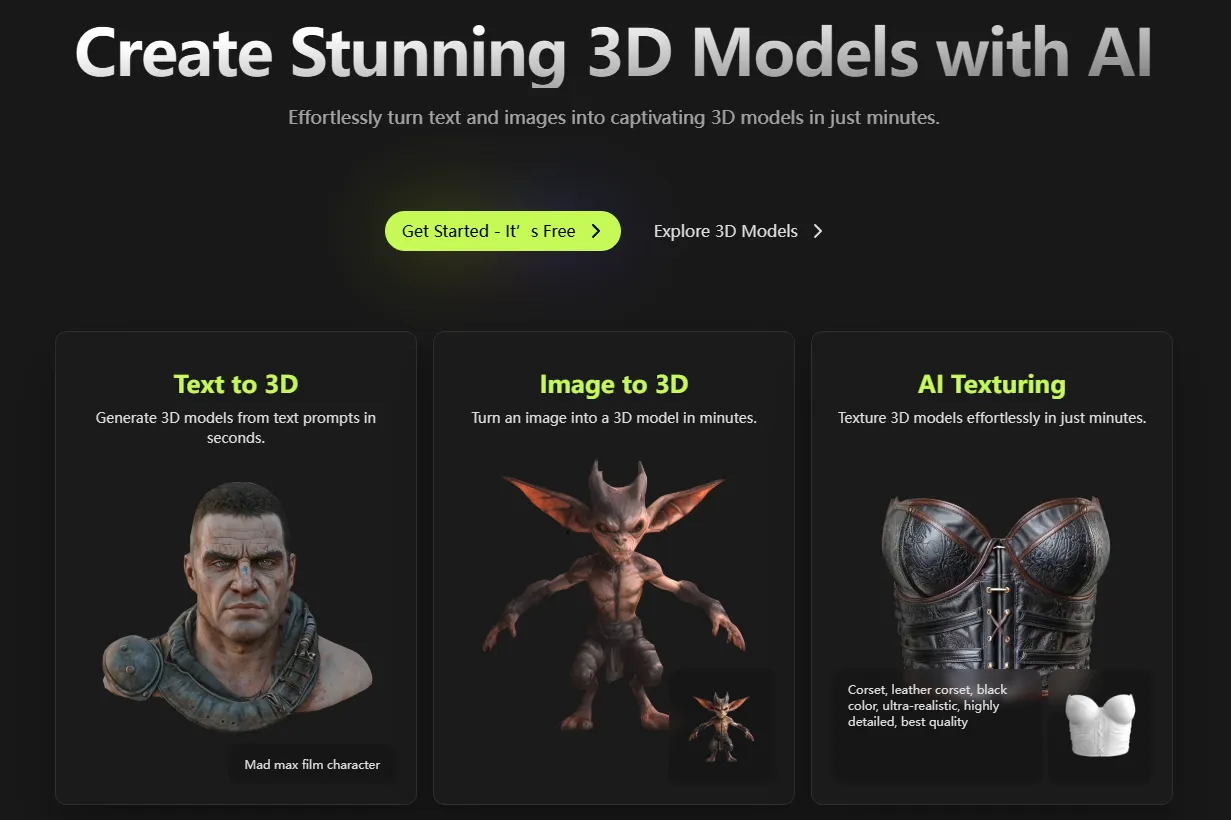Image resolution: width=1231 pixels, height=820 pixels.
Task: Click the Effortlessly turn text and images subtitle
Action: click(614, 118)
